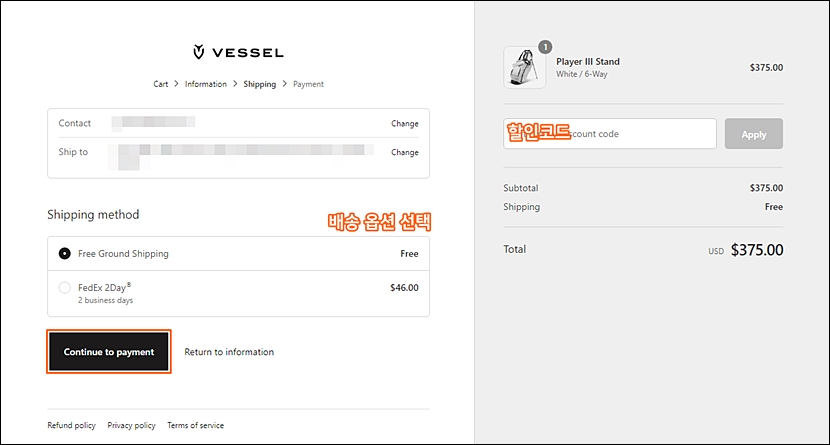Change the Ship to address
This screenshot has height=445, width=830.
tap(404, 152)
